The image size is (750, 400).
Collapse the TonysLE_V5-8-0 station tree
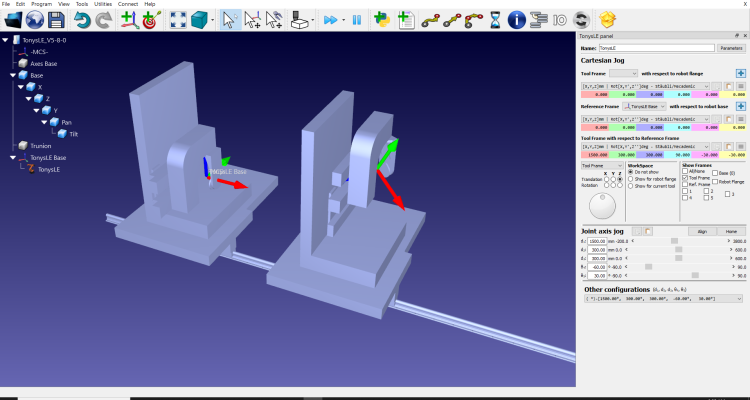point(5,40)
